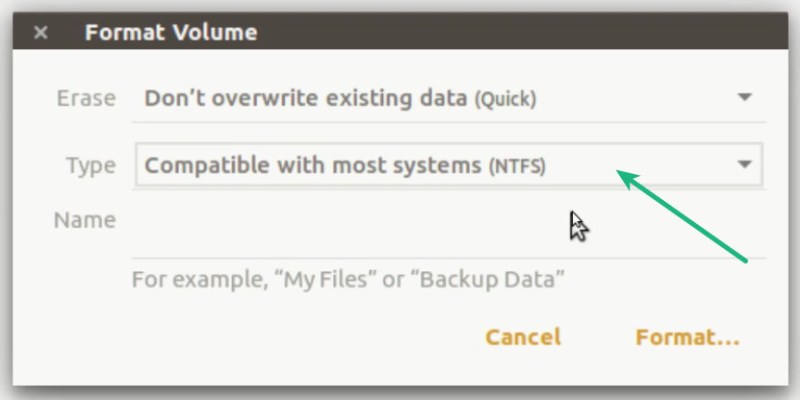Screen dimensions: 800x400
Task: Click the Format... button
Action: pyautogui.click(x=687, y=337)
